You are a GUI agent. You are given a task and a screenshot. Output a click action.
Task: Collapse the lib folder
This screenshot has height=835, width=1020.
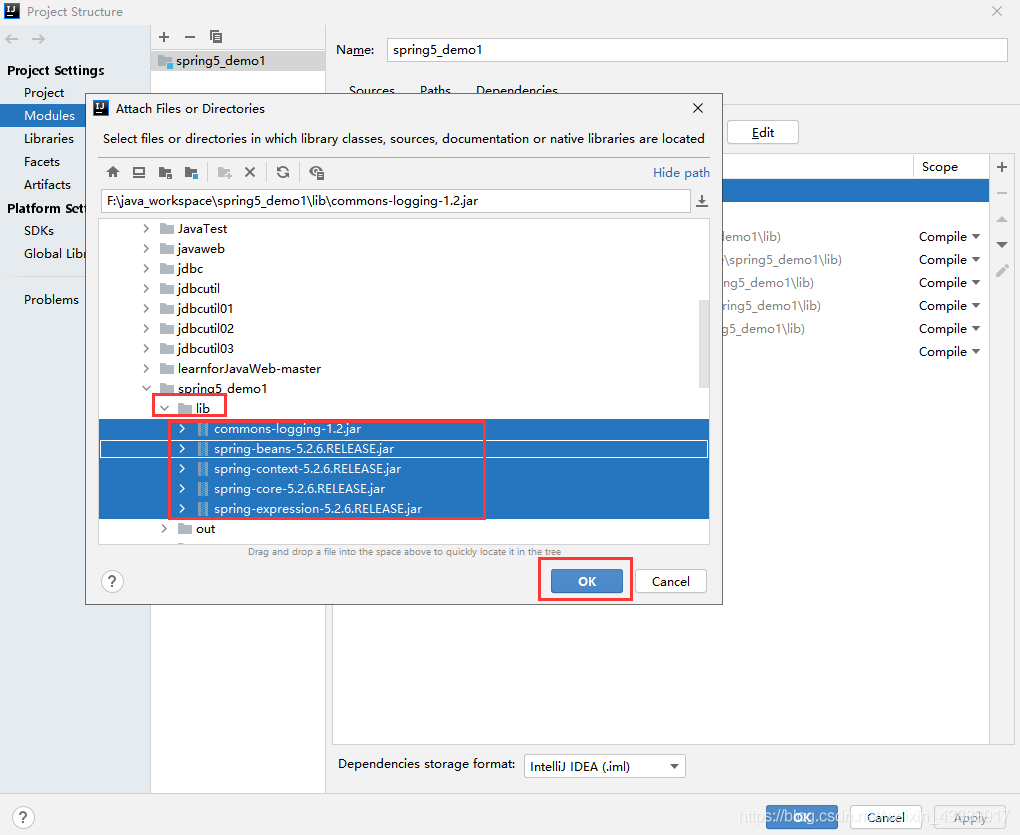pyautogui.click(x=165, y=408)
